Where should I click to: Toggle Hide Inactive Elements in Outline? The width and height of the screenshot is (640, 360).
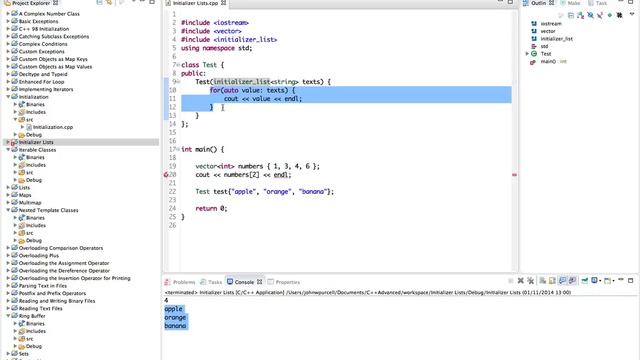point(619,15)
